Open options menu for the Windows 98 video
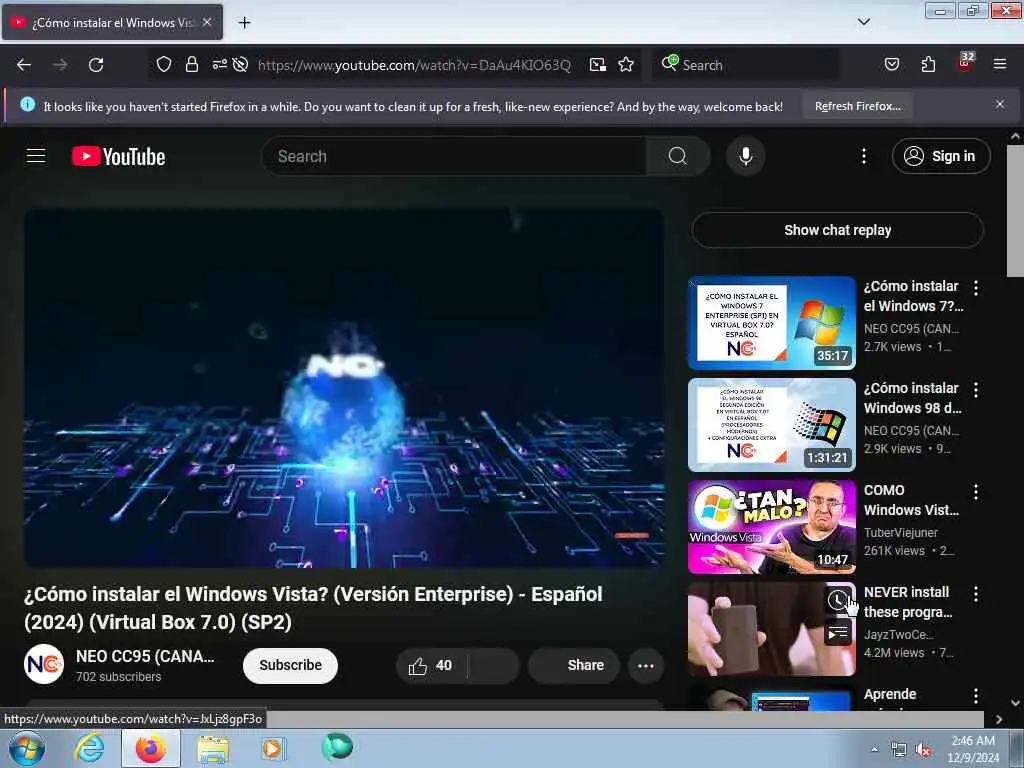 (x=976, y=390)
